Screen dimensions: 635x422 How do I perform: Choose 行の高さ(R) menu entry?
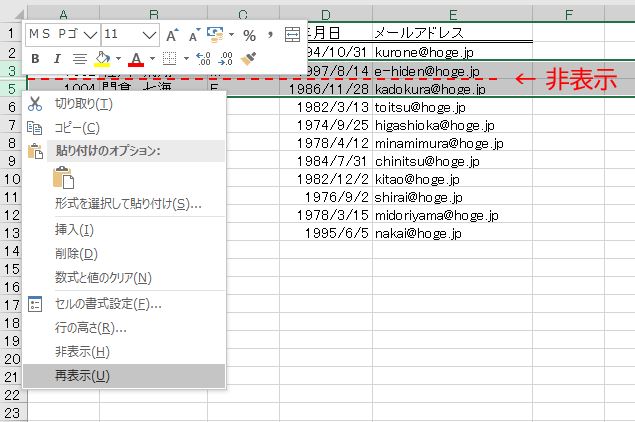pos(124,328)
